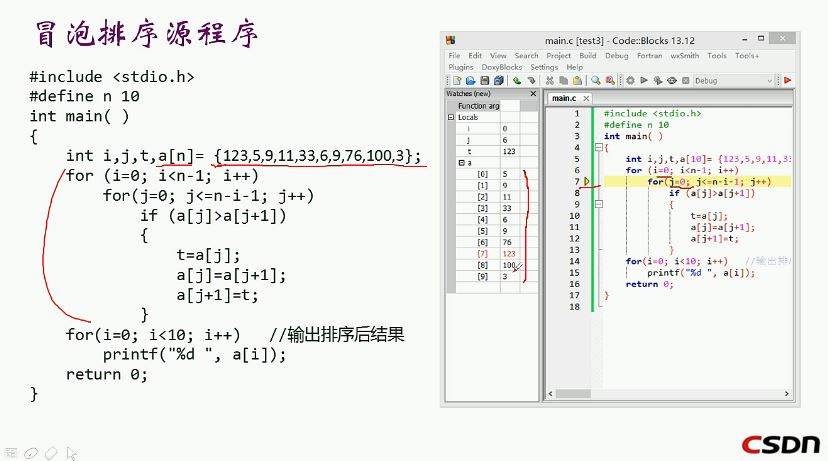Close the Watches (new) panel
Image resolution: width=828 pixels, height=461 pixels.
coord(533,93)
